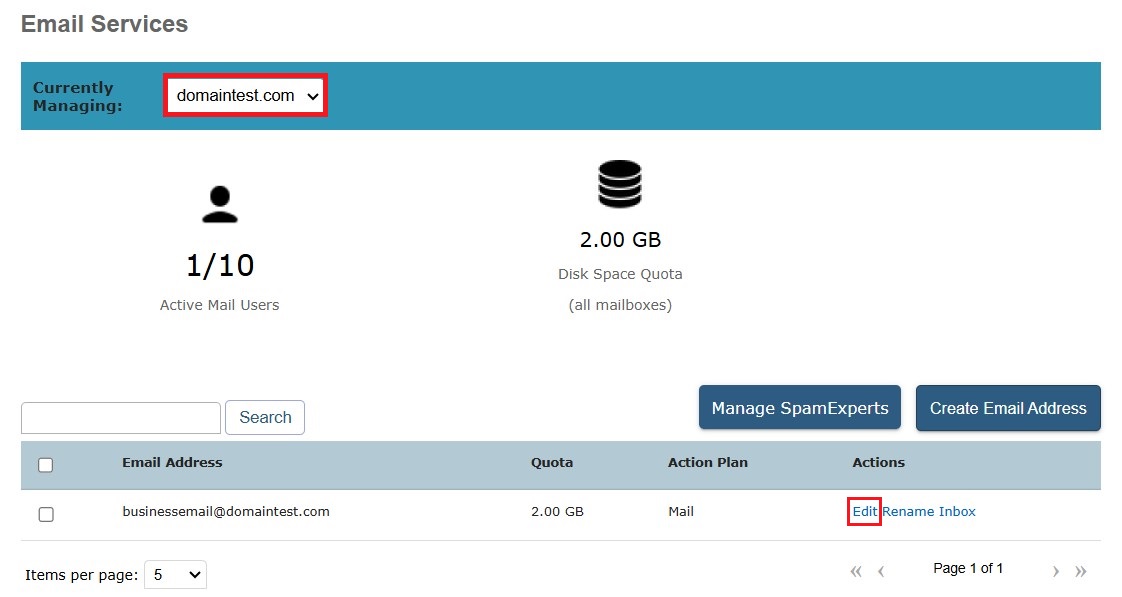Go to the previous page arrow

click(881, 572)
